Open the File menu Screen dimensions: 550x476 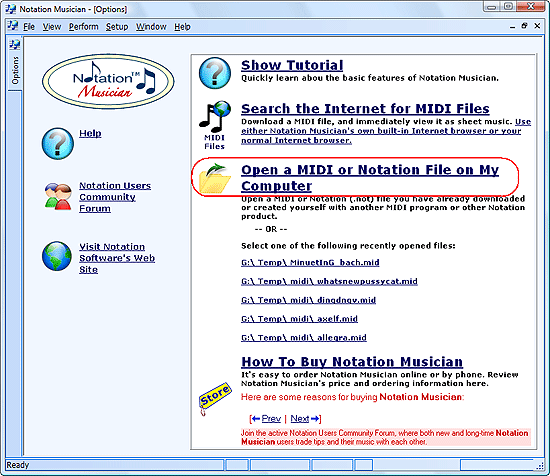(x=29, y=27)
